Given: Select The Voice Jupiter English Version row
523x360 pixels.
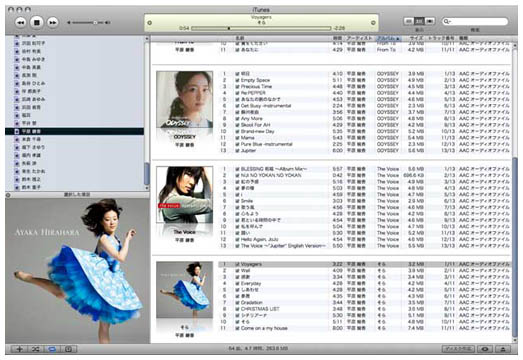Looking at the screenshot, I should [x=365, y=246].
